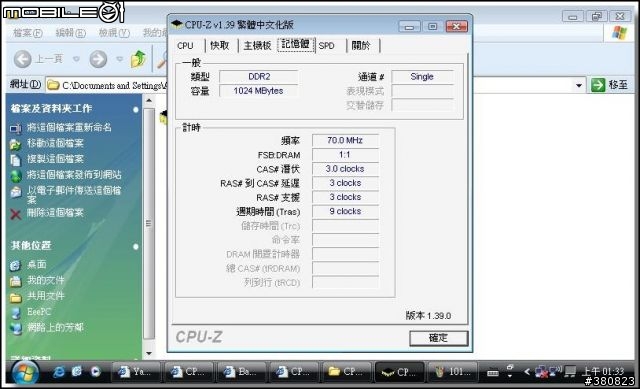Click the sidebar scrollbar down arrow
The width and height of the screenshot is (640, 389).
(x=149, y=353)
